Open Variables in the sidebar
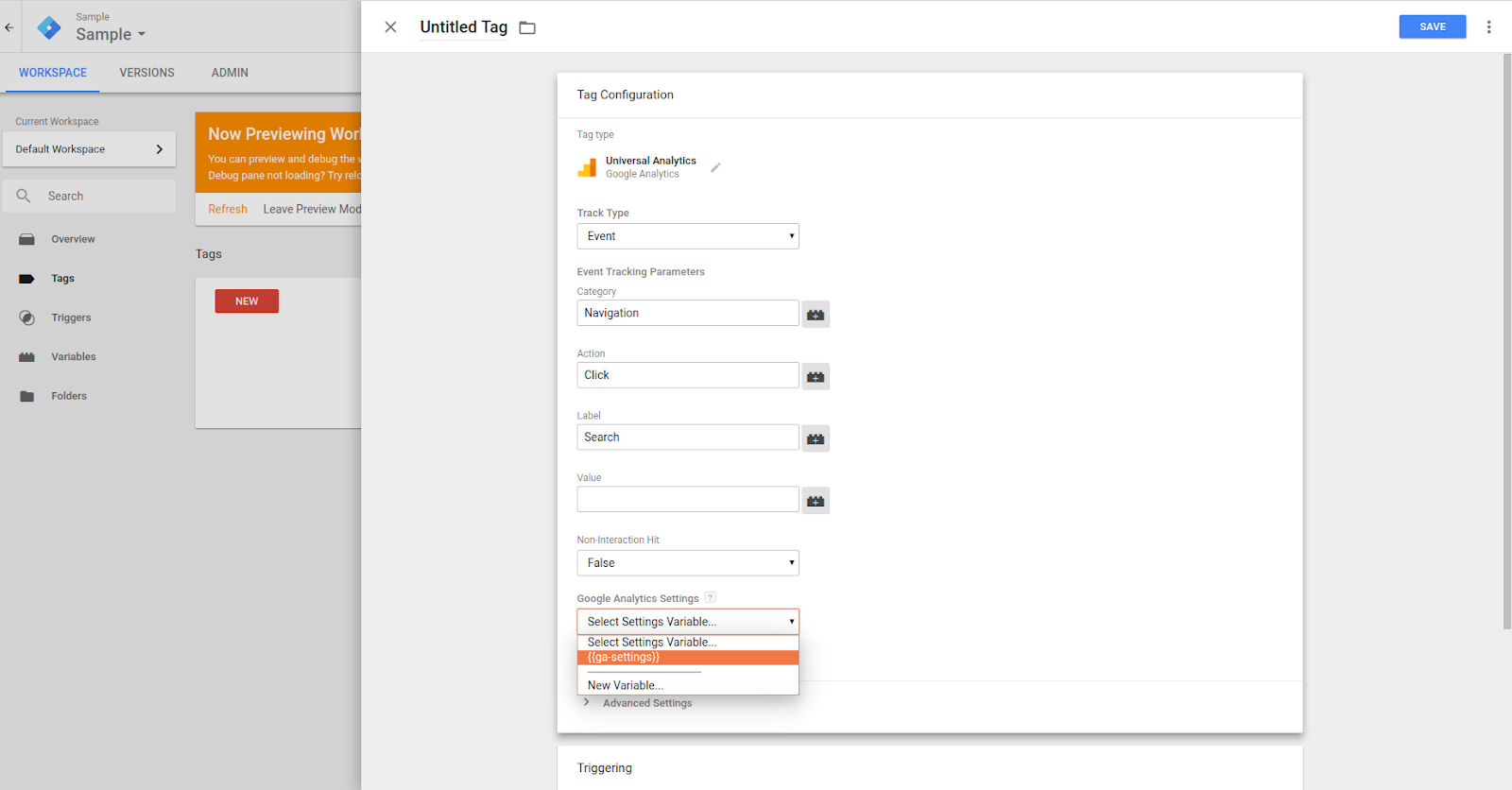This screenshot has width=1512, height=790. tap(74, 357)
